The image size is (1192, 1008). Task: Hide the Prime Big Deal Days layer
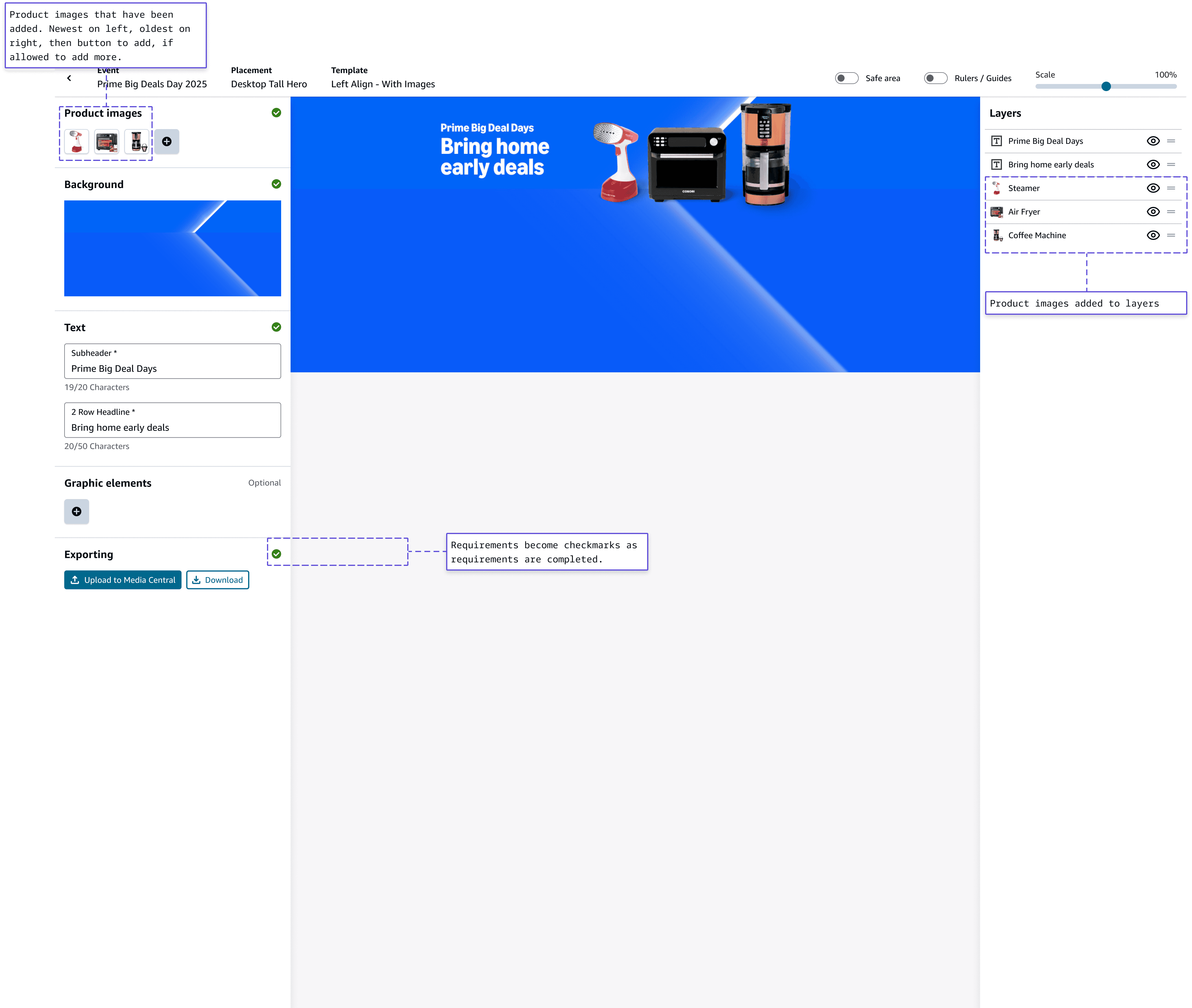point(1153,141)
